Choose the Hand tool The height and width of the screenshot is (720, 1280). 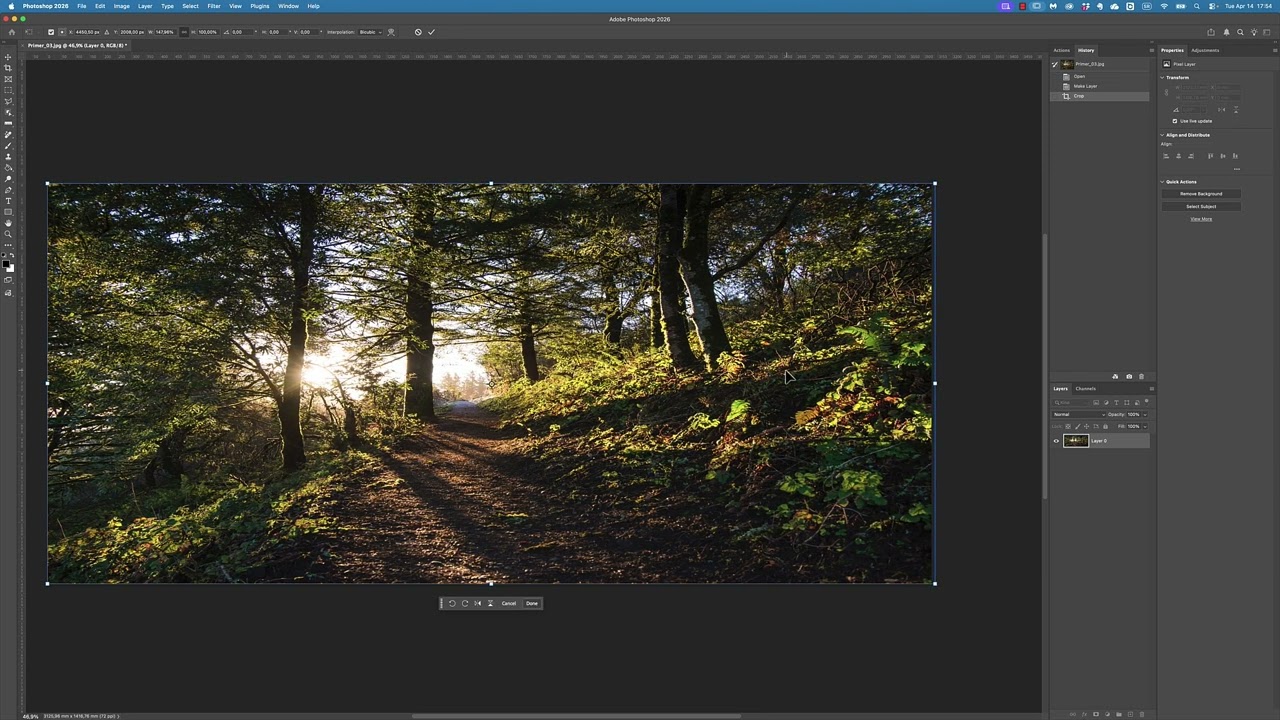8,223
